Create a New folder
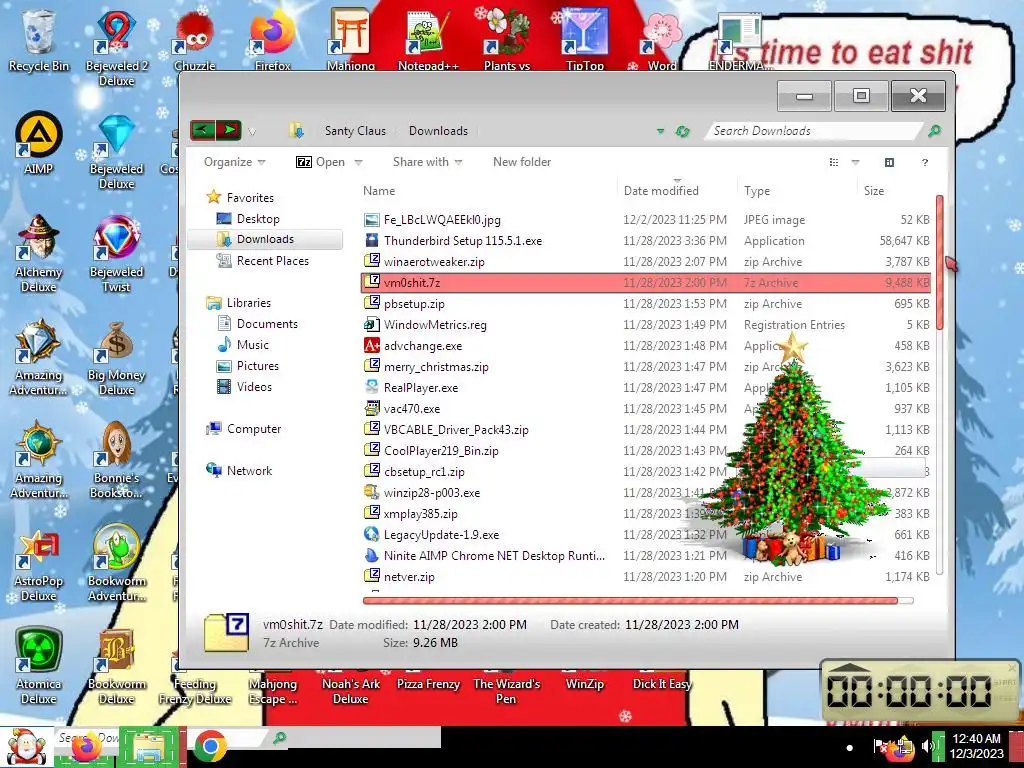The width and height of the screenshot is (1024, 768). click(x=522, y=162)
